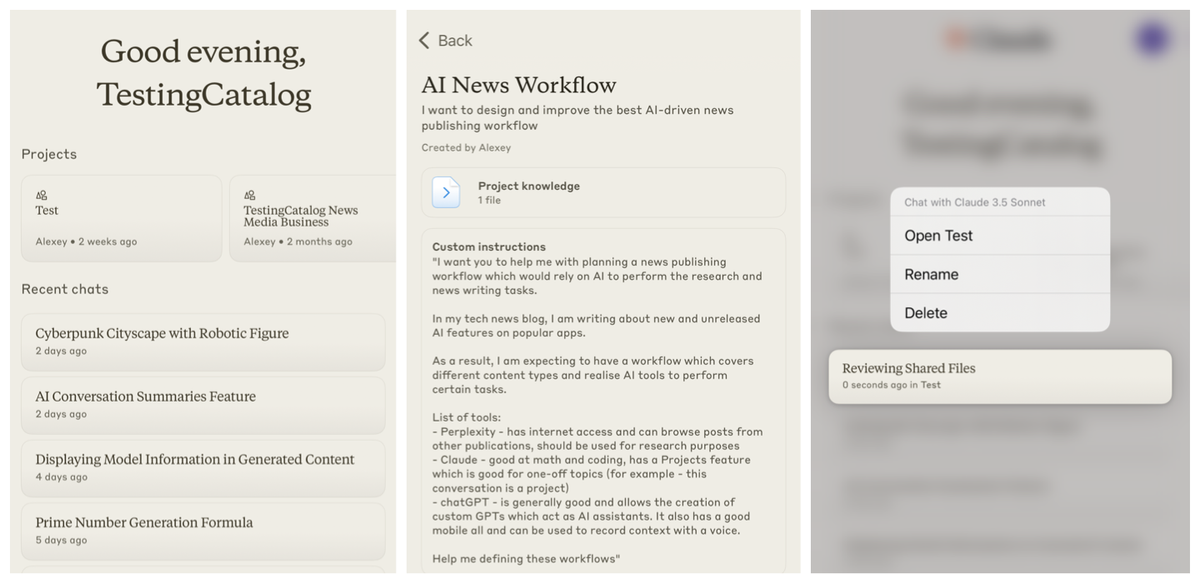Open "Displaying Model Information in Generated Content" chat

pyautogui.click(x=203, y=468)
